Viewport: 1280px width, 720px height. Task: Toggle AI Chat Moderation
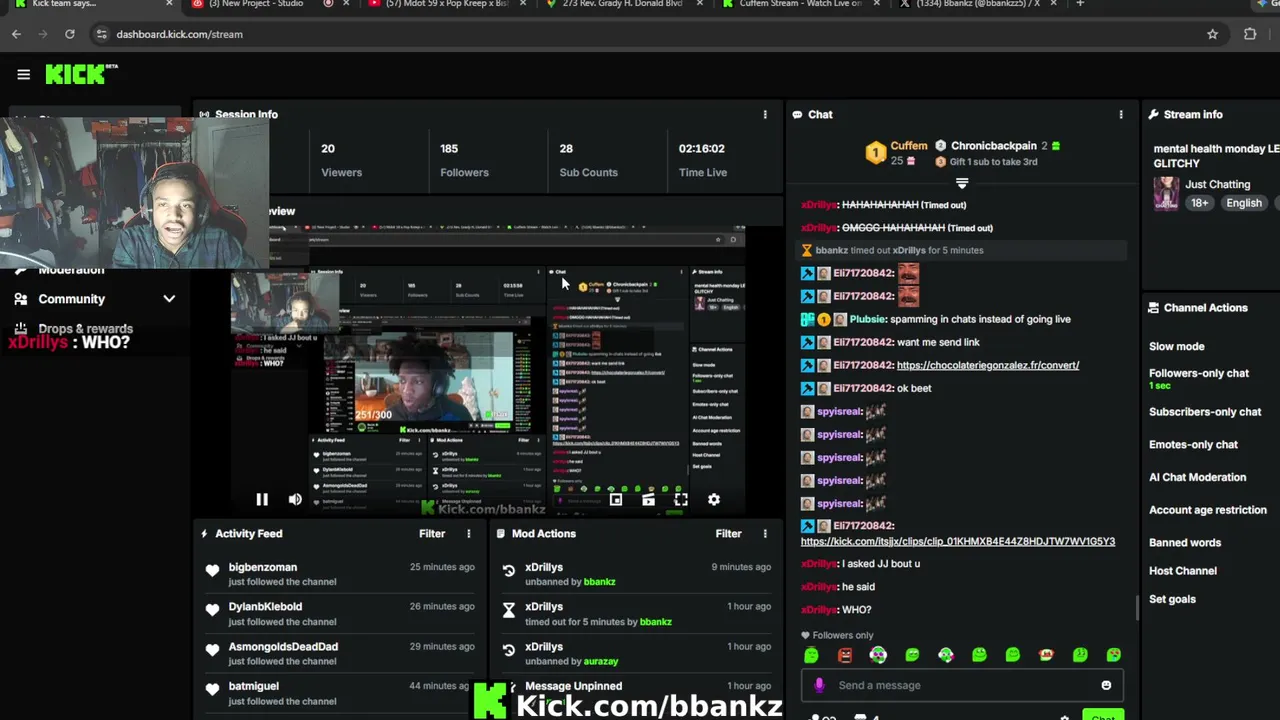coord(1197,477)
